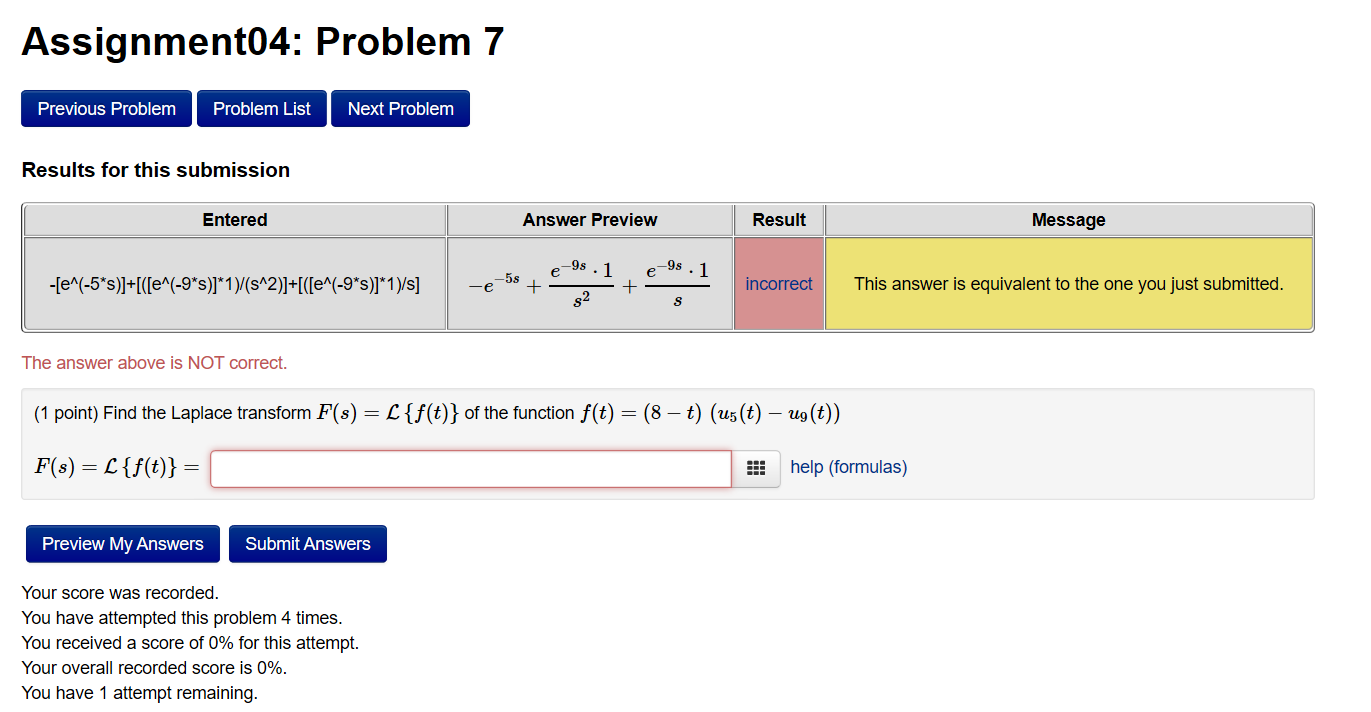The image size is (1371, 712).
Task: Click the entered expression in the results table
Action: (x=234, y=283)
